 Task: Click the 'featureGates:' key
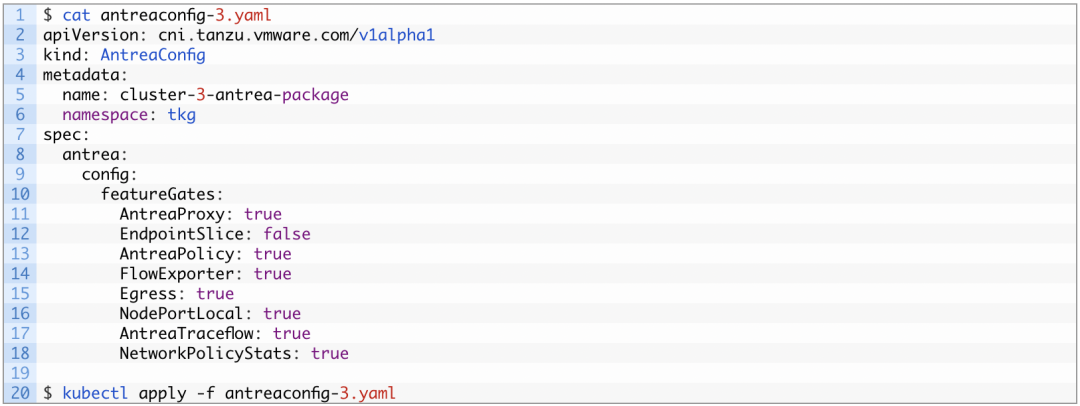click(162, 194)
